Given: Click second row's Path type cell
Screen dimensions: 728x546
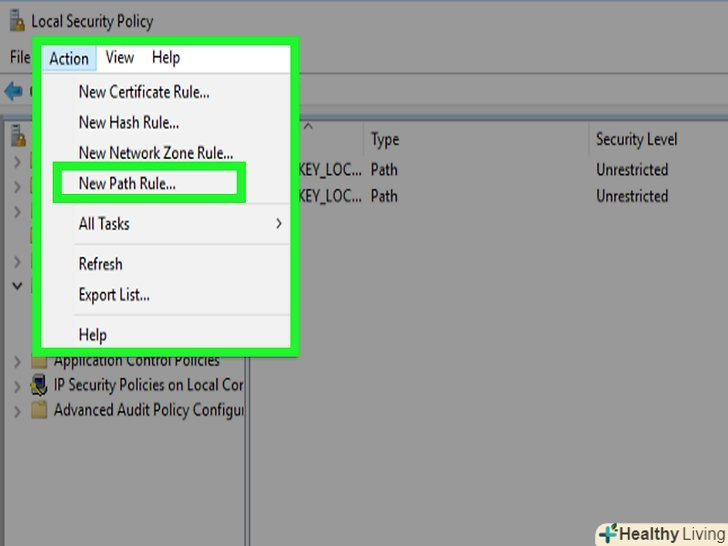Looking at the screenshot, I should [x=384, y=196].
